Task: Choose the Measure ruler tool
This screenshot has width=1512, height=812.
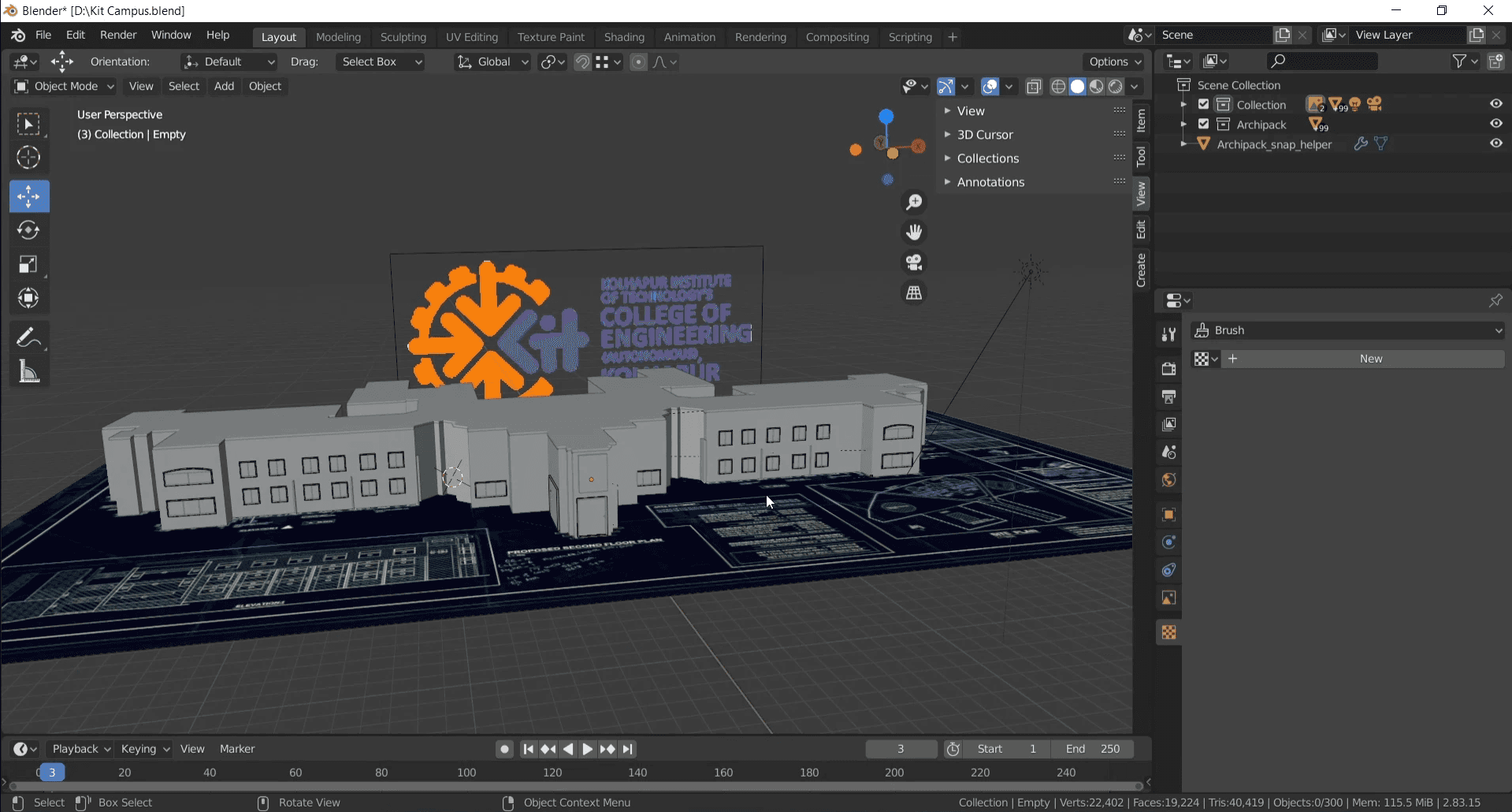Action: (x=29, y=371)
